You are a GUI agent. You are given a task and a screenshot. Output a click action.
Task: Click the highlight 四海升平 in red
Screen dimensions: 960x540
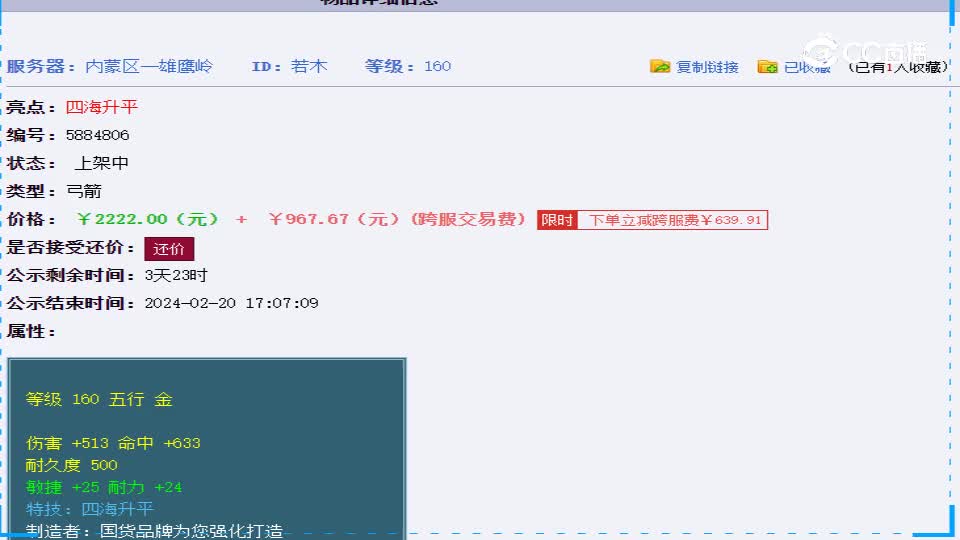(x=102, y=107)
